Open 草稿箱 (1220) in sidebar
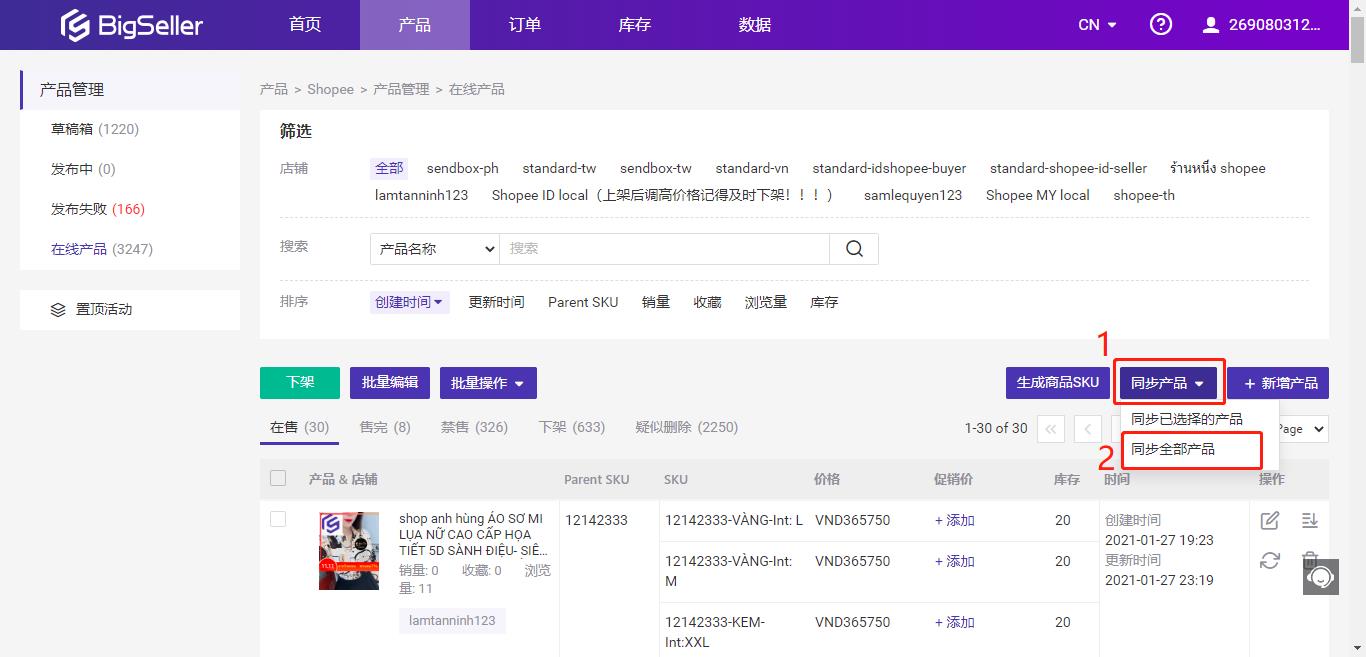 (x=95, y=130)
